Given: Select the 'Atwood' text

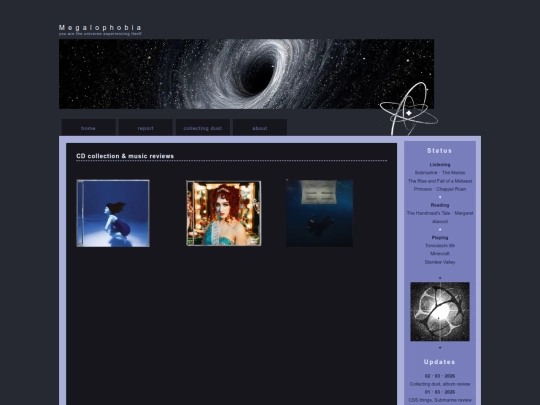Looking at the screenshot, I should pos(440,221).
